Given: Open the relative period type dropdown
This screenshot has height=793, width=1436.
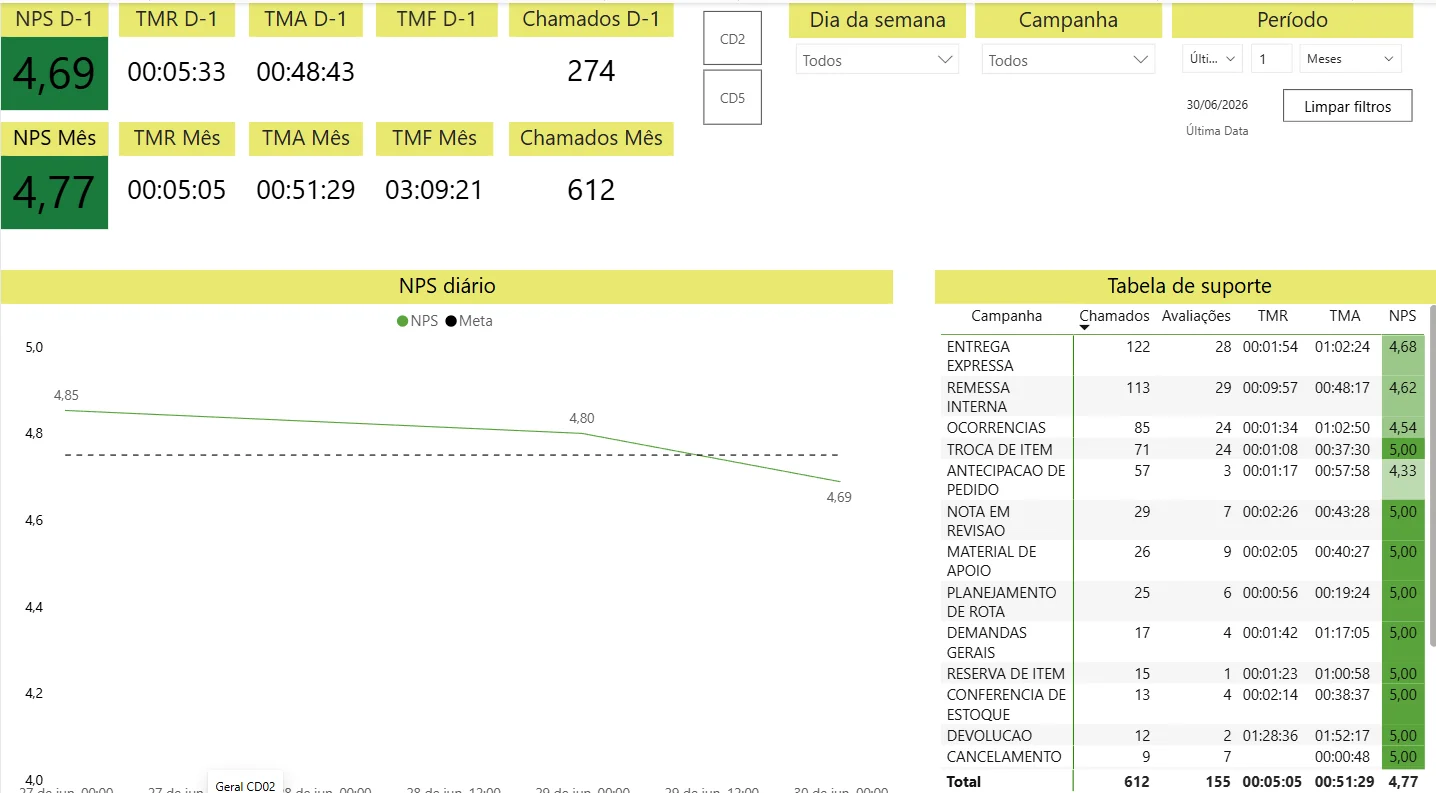Looking at the screenshot, I should 1212,59.
